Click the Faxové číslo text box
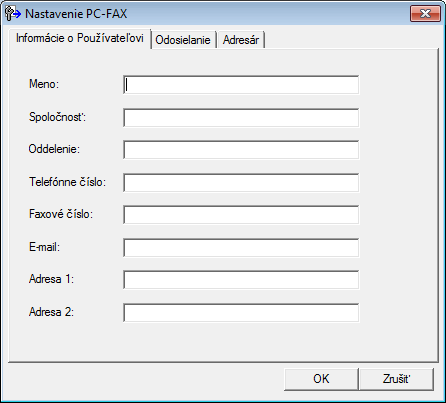This screenshot has height=403, width=446. (x=241, y=215)
